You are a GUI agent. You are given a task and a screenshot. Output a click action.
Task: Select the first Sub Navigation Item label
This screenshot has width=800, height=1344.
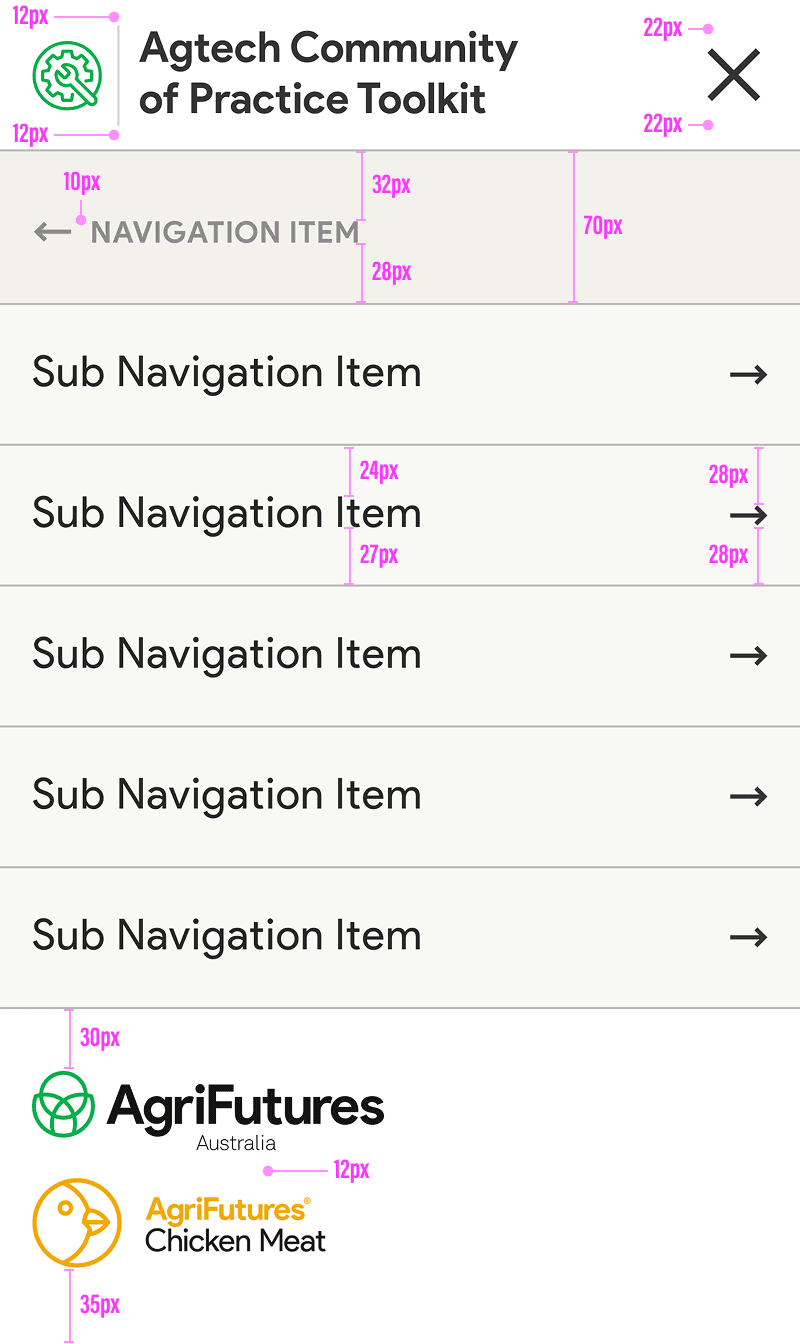coord(227,373)
